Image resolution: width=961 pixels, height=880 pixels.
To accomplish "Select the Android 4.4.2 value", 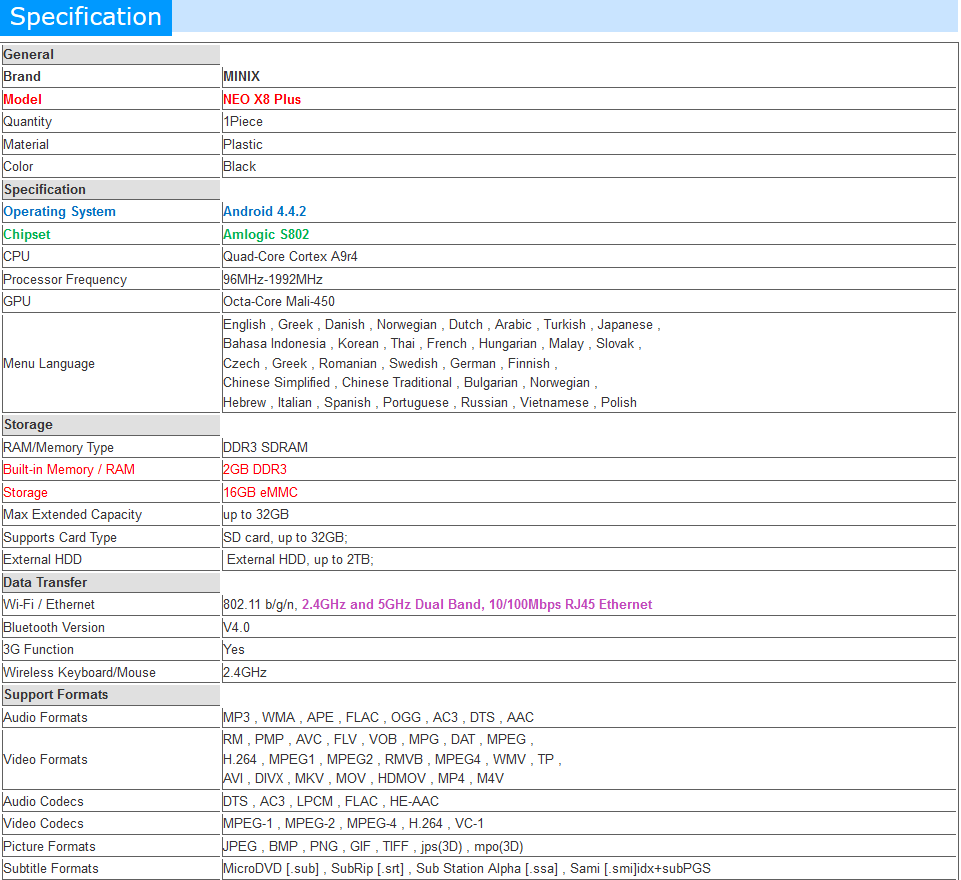I will [x=265, y=211].
